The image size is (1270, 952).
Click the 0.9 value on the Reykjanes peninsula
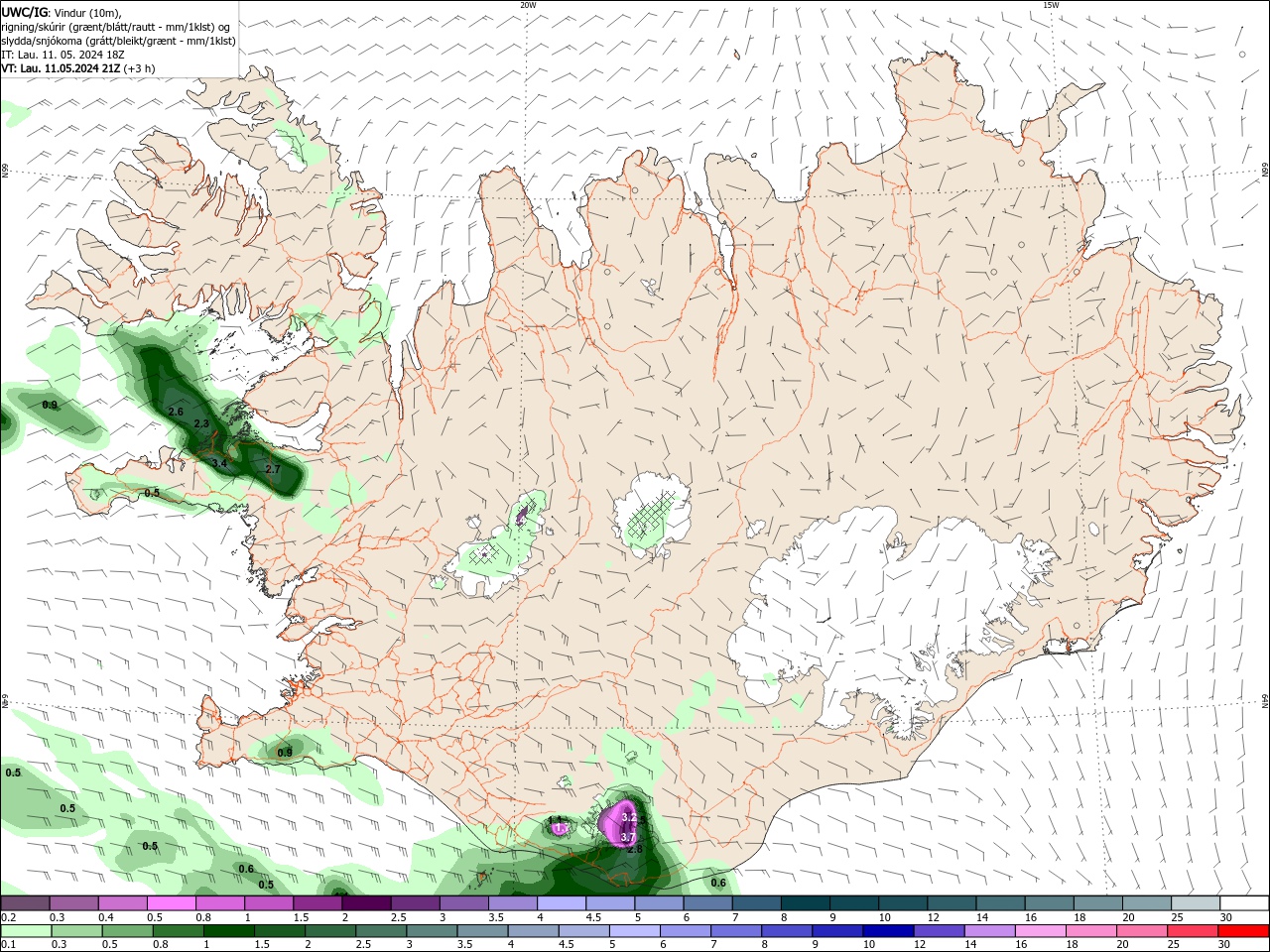pos(285,753)
